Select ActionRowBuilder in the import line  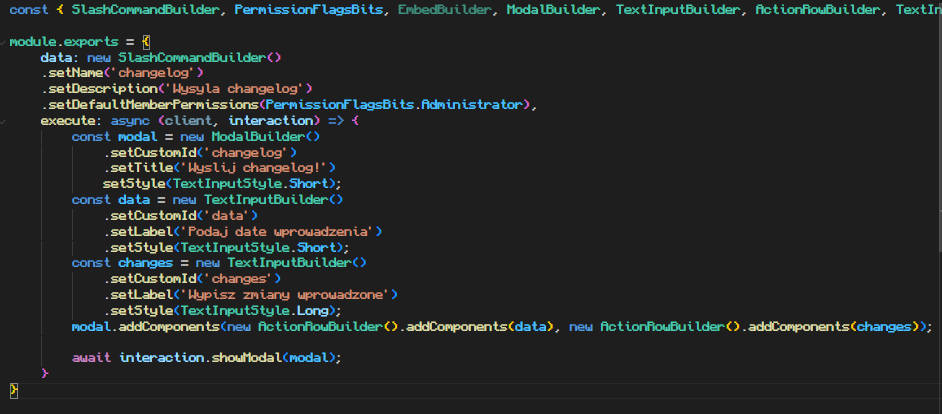click(x=818, y=10)
